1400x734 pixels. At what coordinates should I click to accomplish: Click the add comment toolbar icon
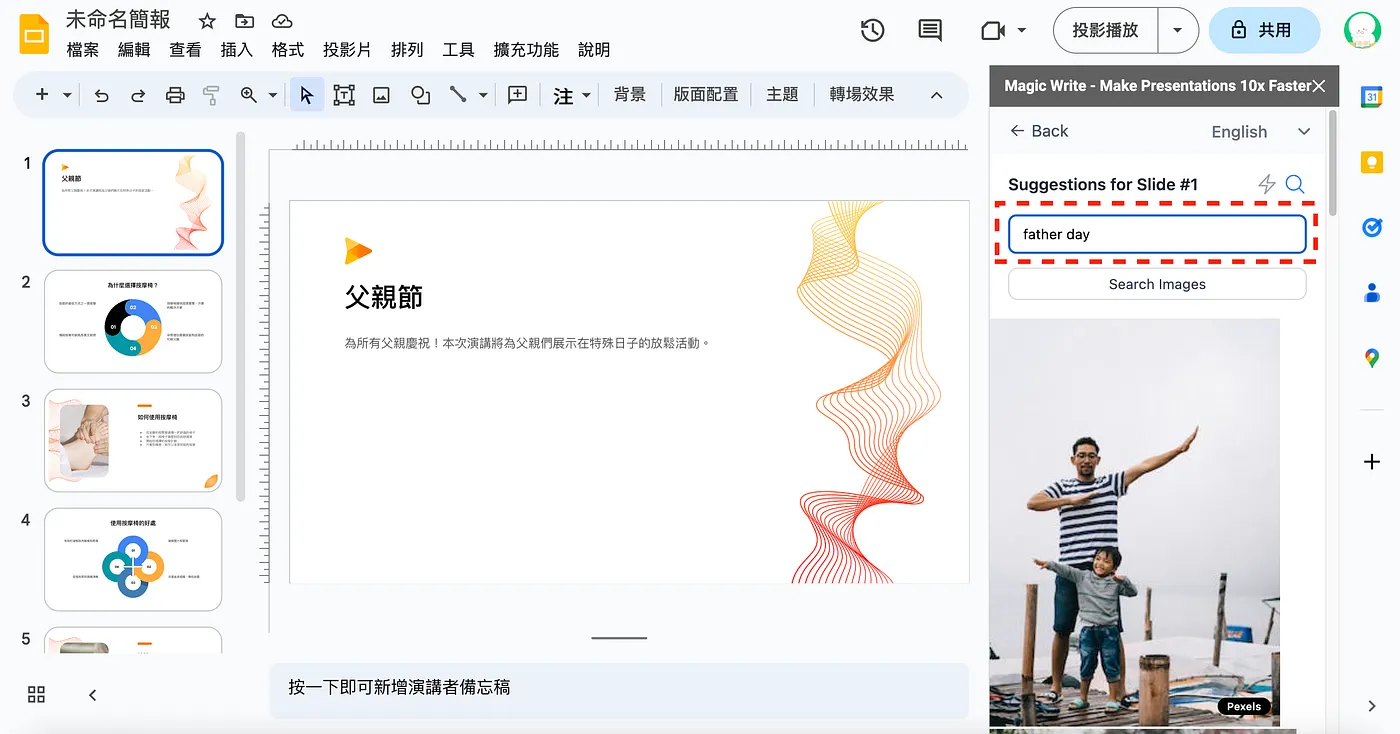click(517, 95)
